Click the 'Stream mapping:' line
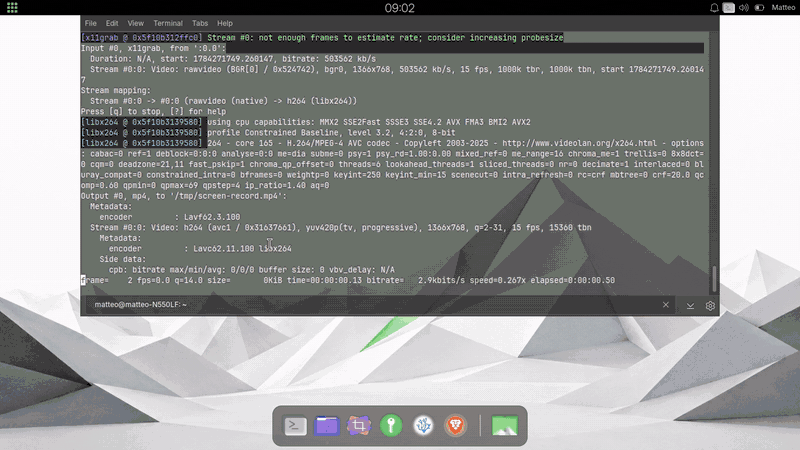 click(116, 90)
